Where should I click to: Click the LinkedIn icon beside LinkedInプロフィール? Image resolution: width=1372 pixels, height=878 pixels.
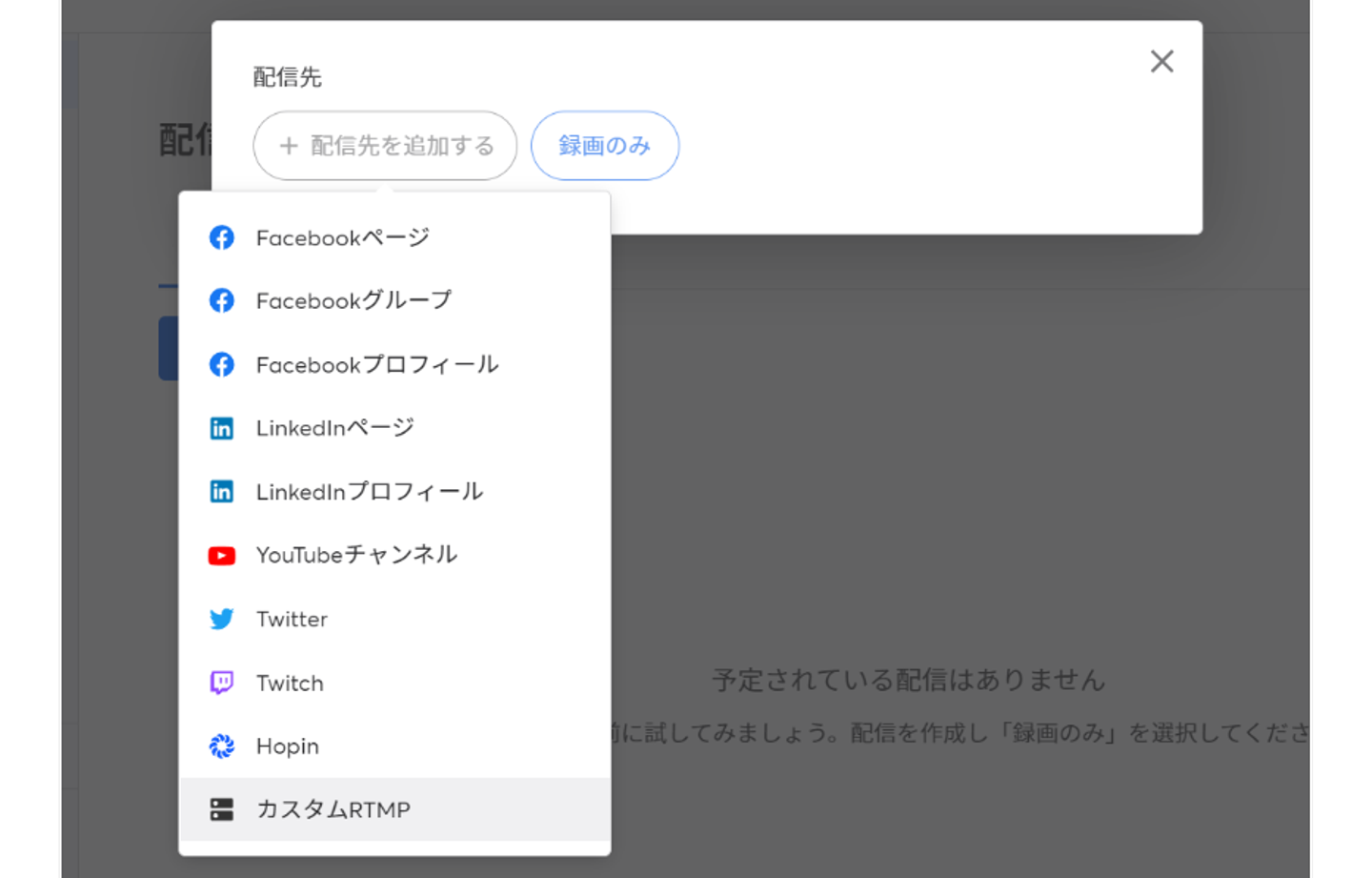pyautogui.click(x=222, y=492)
